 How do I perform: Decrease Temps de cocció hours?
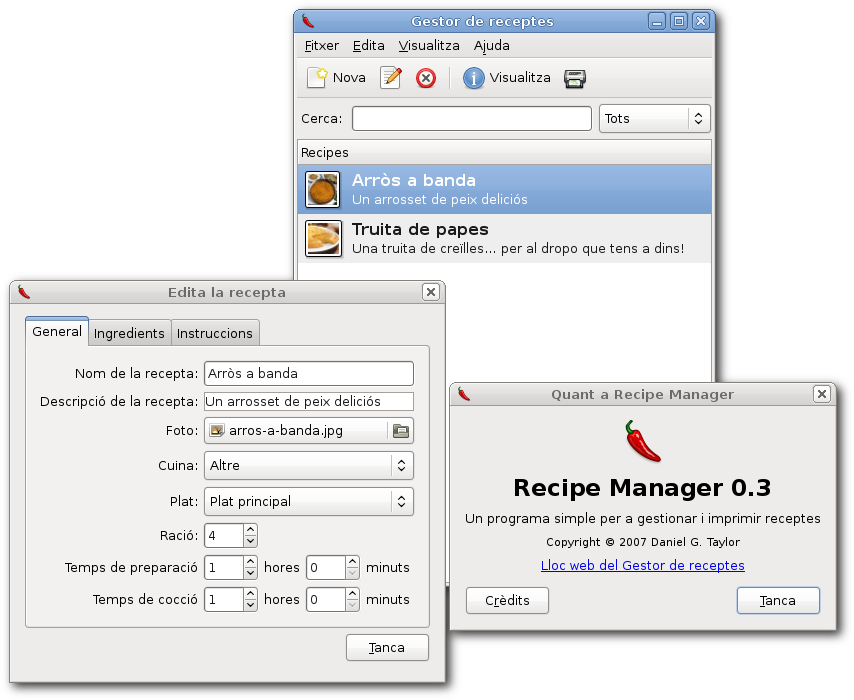(x=250, y=605)
